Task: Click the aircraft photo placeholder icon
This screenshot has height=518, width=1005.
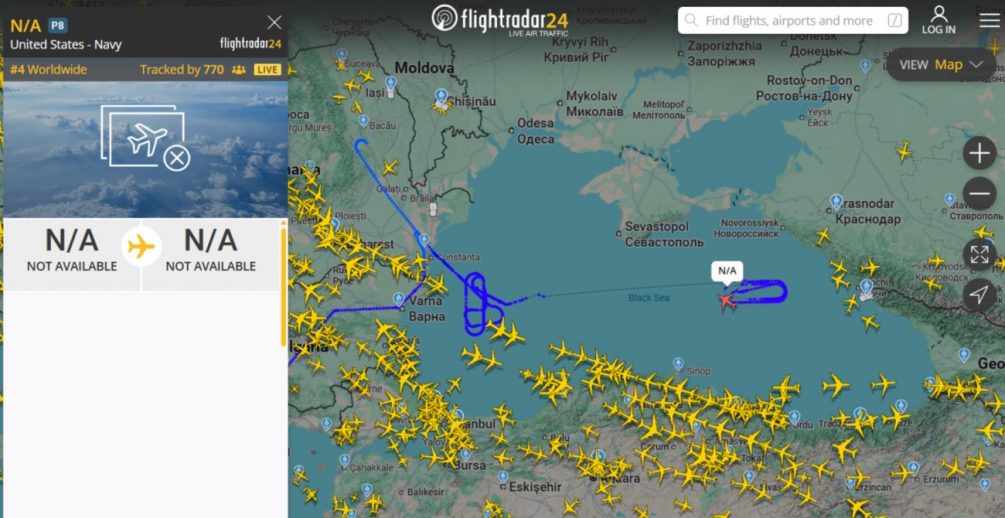Action: click(x=145, y=138)
